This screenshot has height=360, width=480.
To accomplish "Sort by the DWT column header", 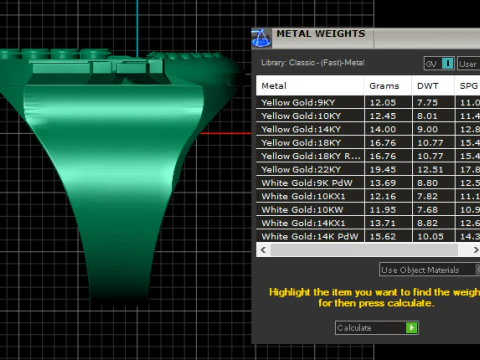I will pos(433,86).
